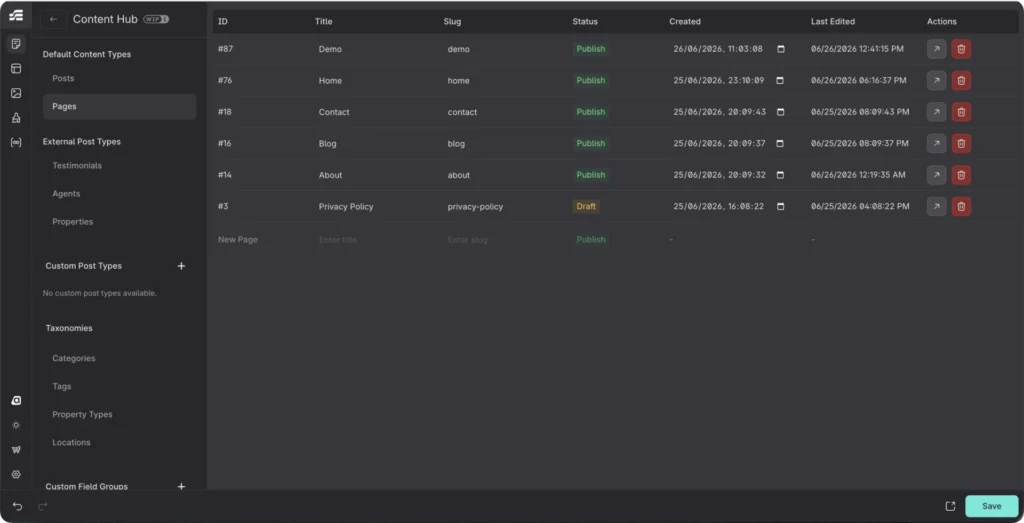The height and width of the screenshot is (523, 1024).
Task: Open the Blog page editor arrow
Action: coord(936,143)
